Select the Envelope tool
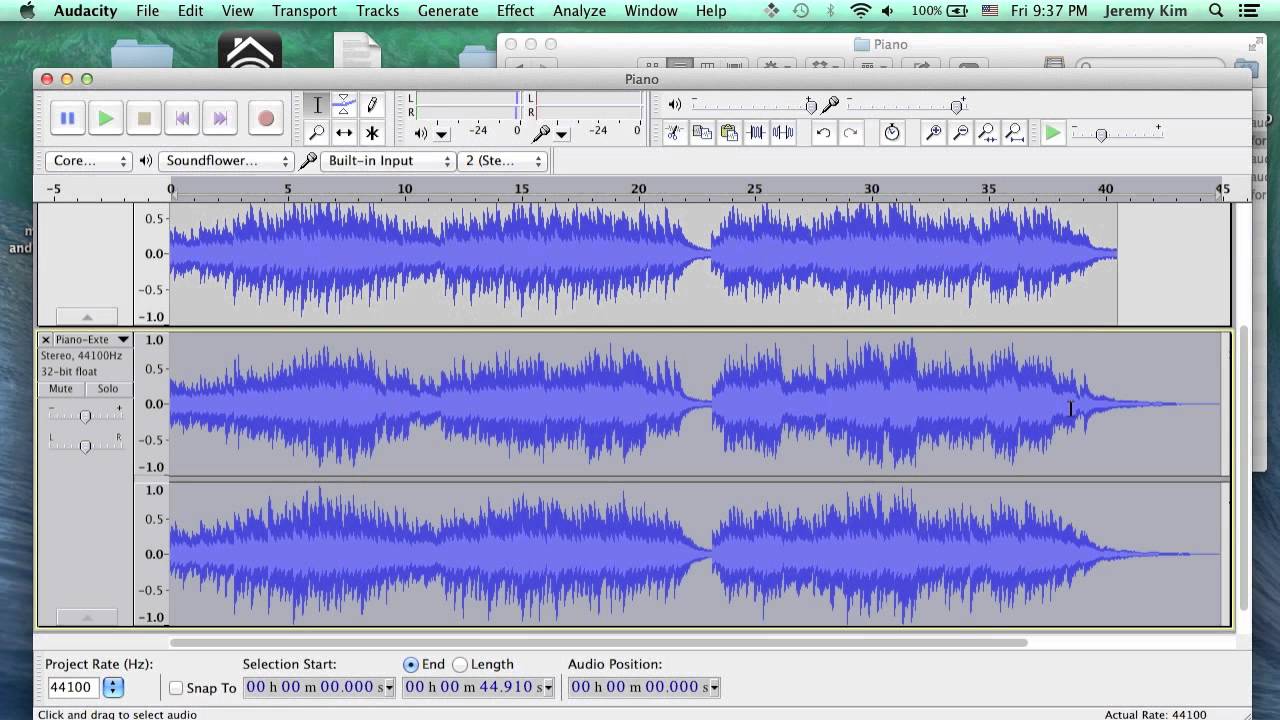The height and width of the screenshot is (720, 1280). point(344,104)
